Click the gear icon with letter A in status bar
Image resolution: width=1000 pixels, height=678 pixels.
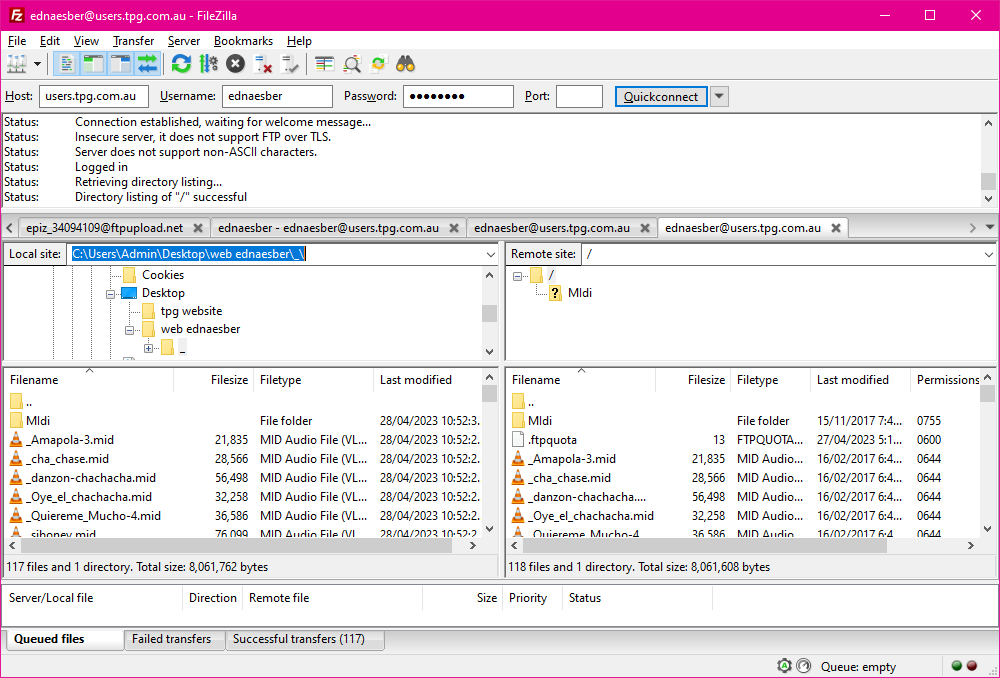[x=784, y=666]
